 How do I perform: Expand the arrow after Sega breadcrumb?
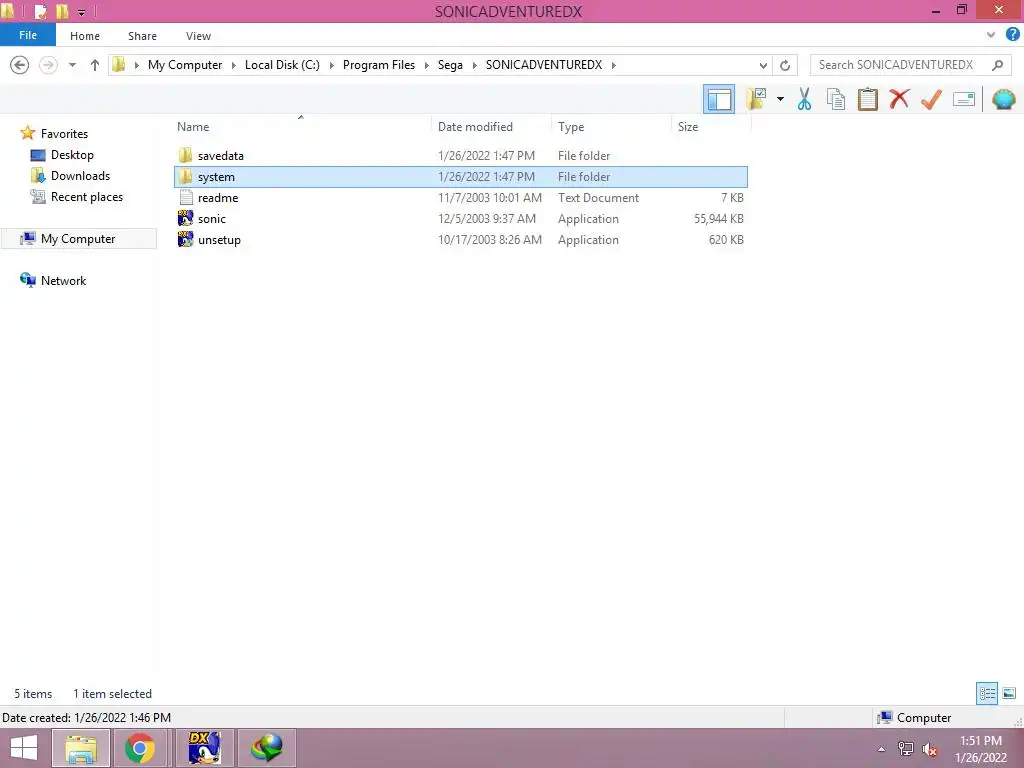point(475,65)
